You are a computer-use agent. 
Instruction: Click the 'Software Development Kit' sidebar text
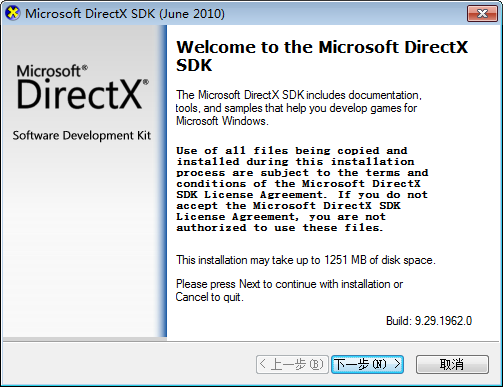pyautogui.click(x=82, y=135)
